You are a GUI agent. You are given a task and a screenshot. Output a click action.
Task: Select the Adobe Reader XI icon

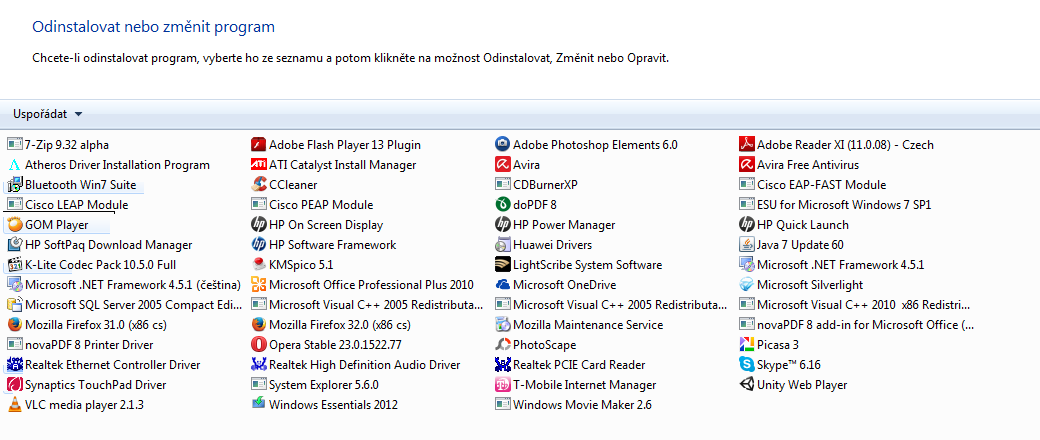[747, 145]
